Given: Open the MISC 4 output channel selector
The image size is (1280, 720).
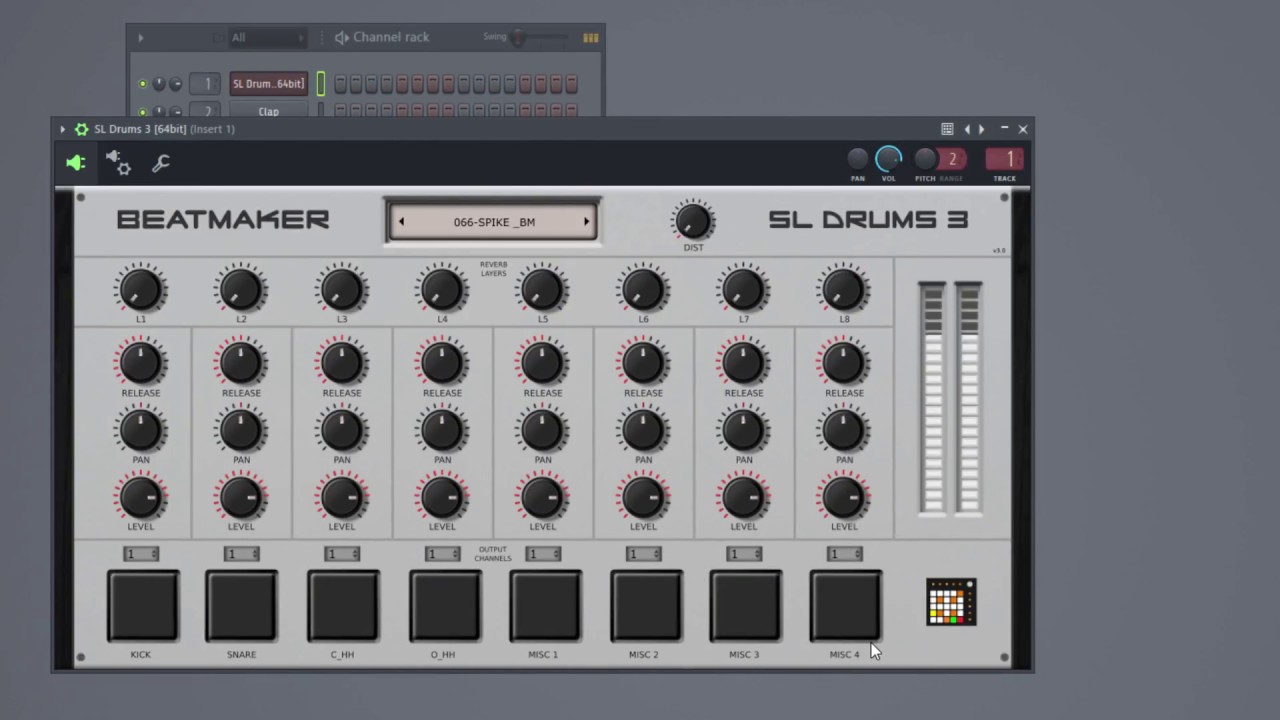Looking at the screenshot, I should coord(844,554).
